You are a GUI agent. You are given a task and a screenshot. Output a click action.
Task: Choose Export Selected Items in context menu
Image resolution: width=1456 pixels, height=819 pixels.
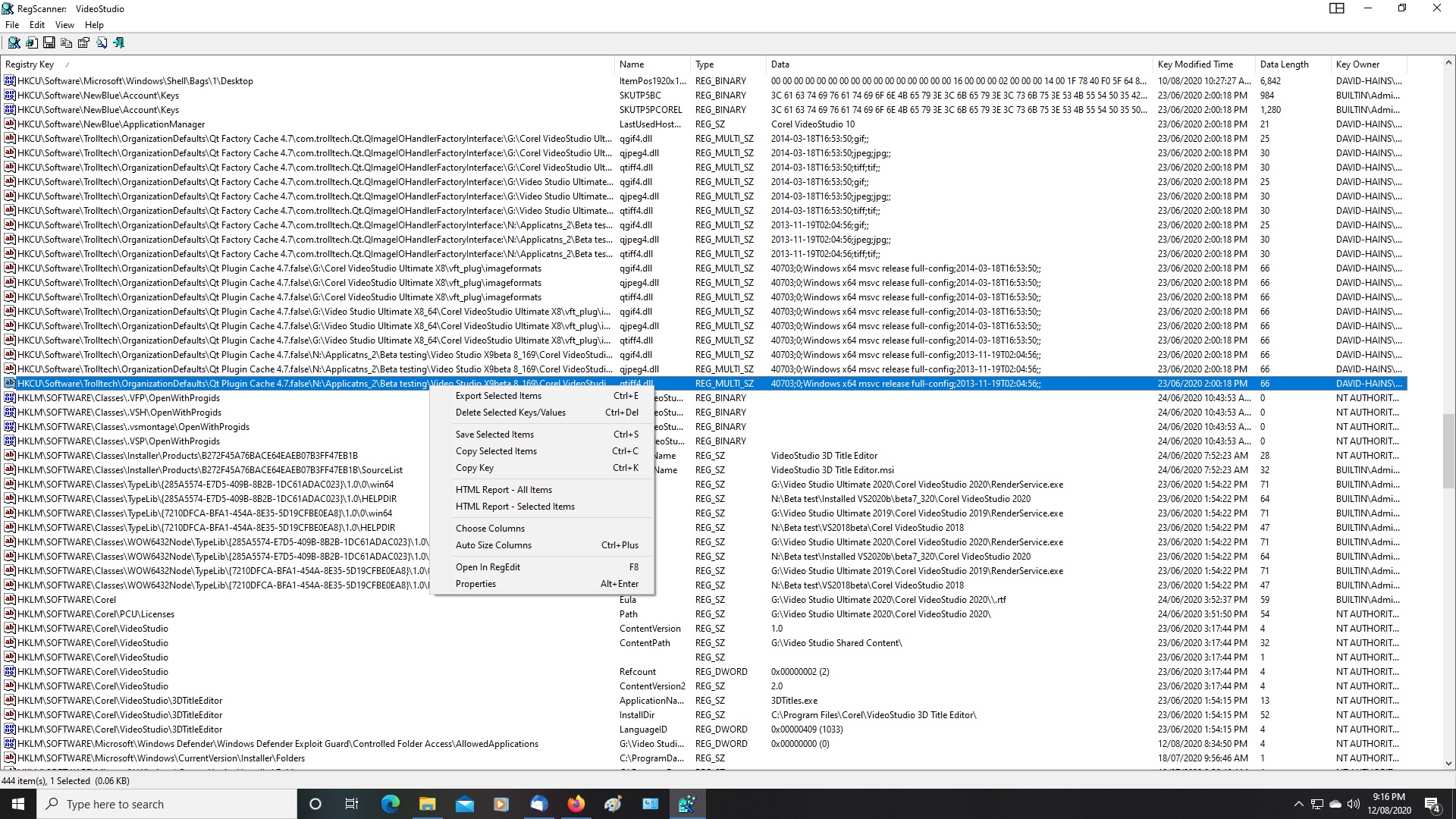[542, 396]
